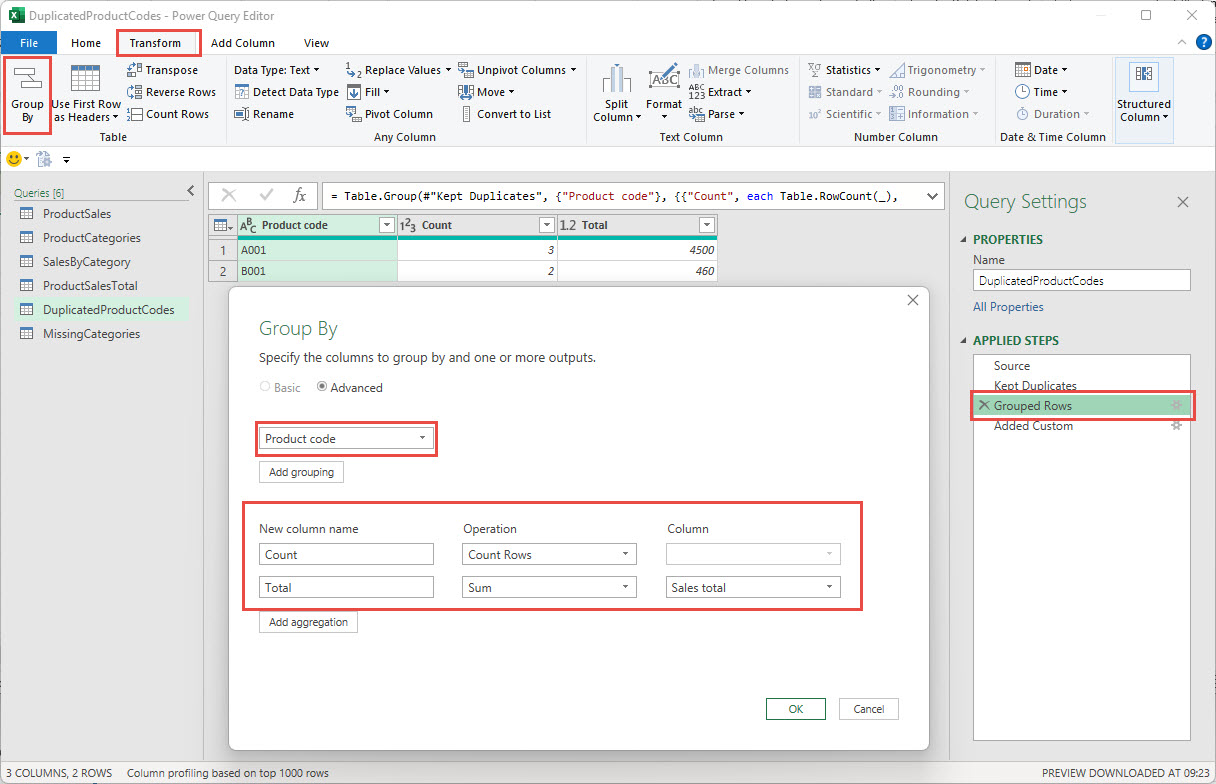The image size is (1216, 784).
Task: Click the Add aggregation button
Action: (307, 621)
